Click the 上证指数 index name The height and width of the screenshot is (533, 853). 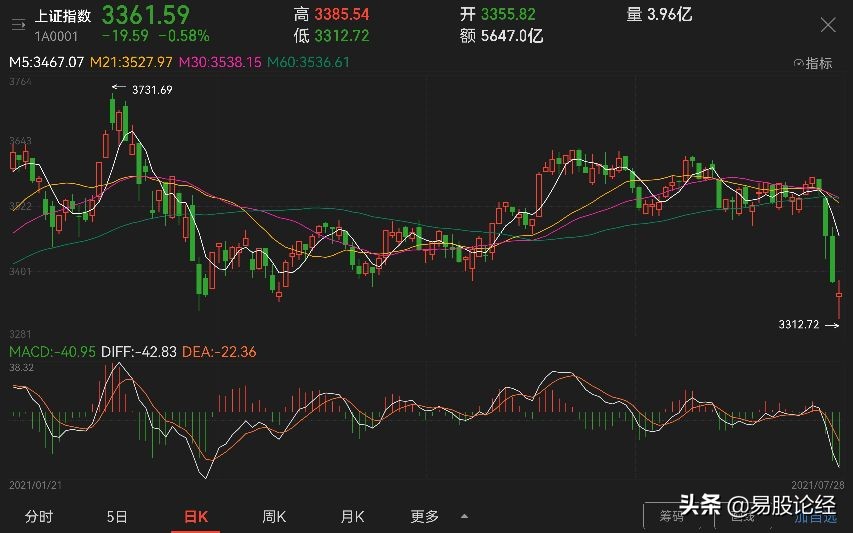pos(63,16)
